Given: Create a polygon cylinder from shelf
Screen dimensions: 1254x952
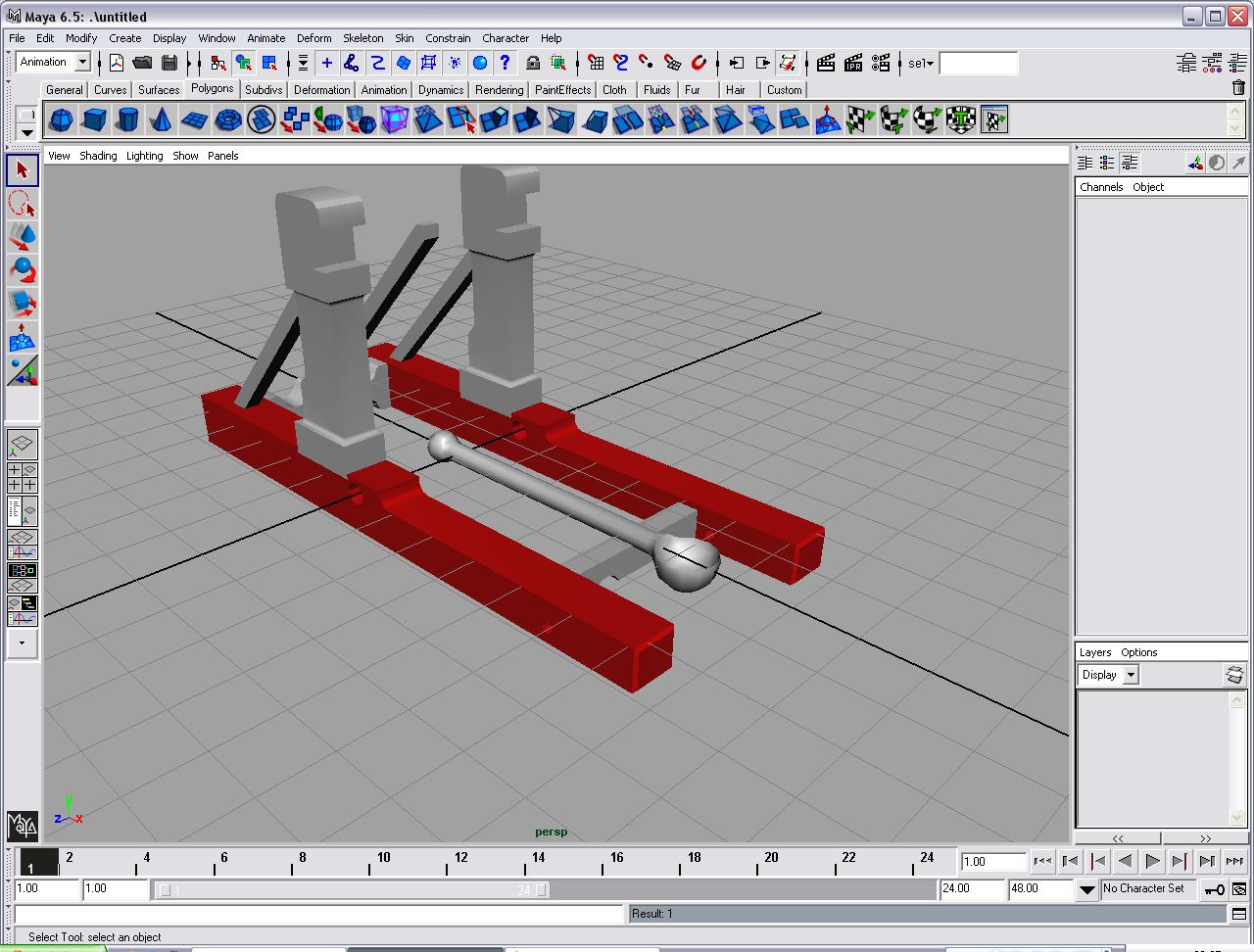Looking at the screenshot, I should [127, 120].
